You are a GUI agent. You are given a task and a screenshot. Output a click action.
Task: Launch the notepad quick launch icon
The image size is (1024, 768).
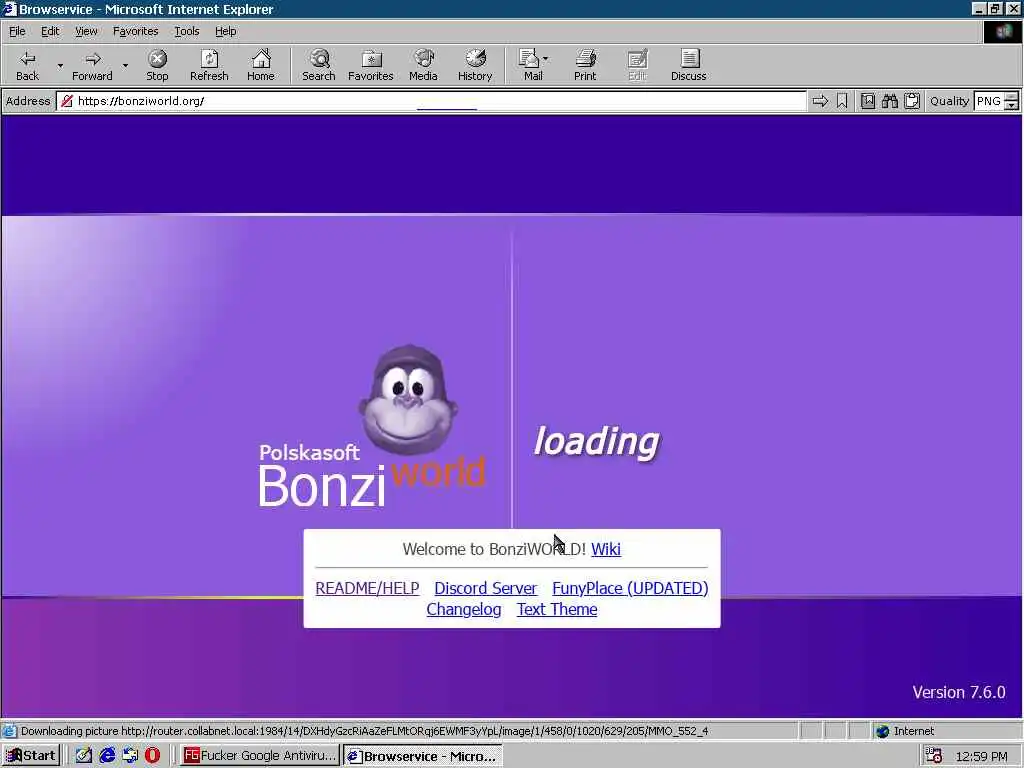pos(84,756)
